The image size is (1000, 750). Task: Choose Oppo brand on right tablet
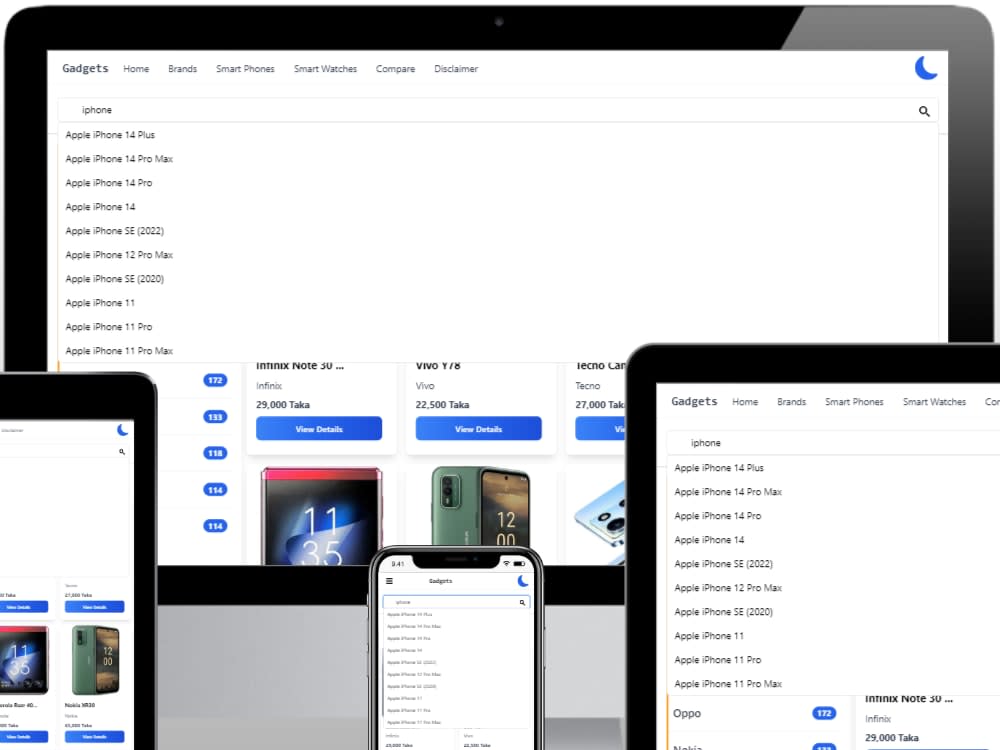coord(687,713)
